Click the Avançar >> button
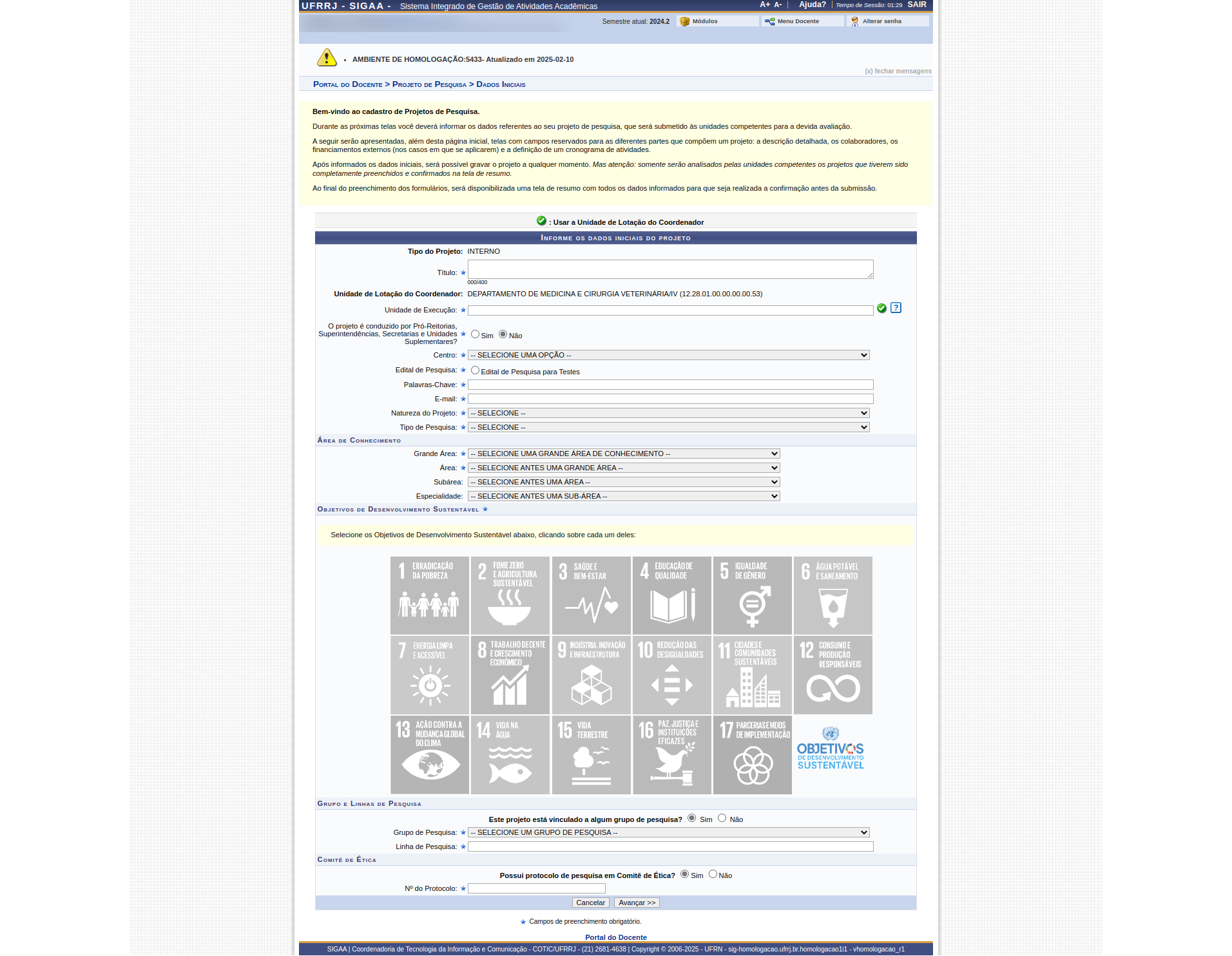Screen dimensions: 1232x956 click(637, 903)
